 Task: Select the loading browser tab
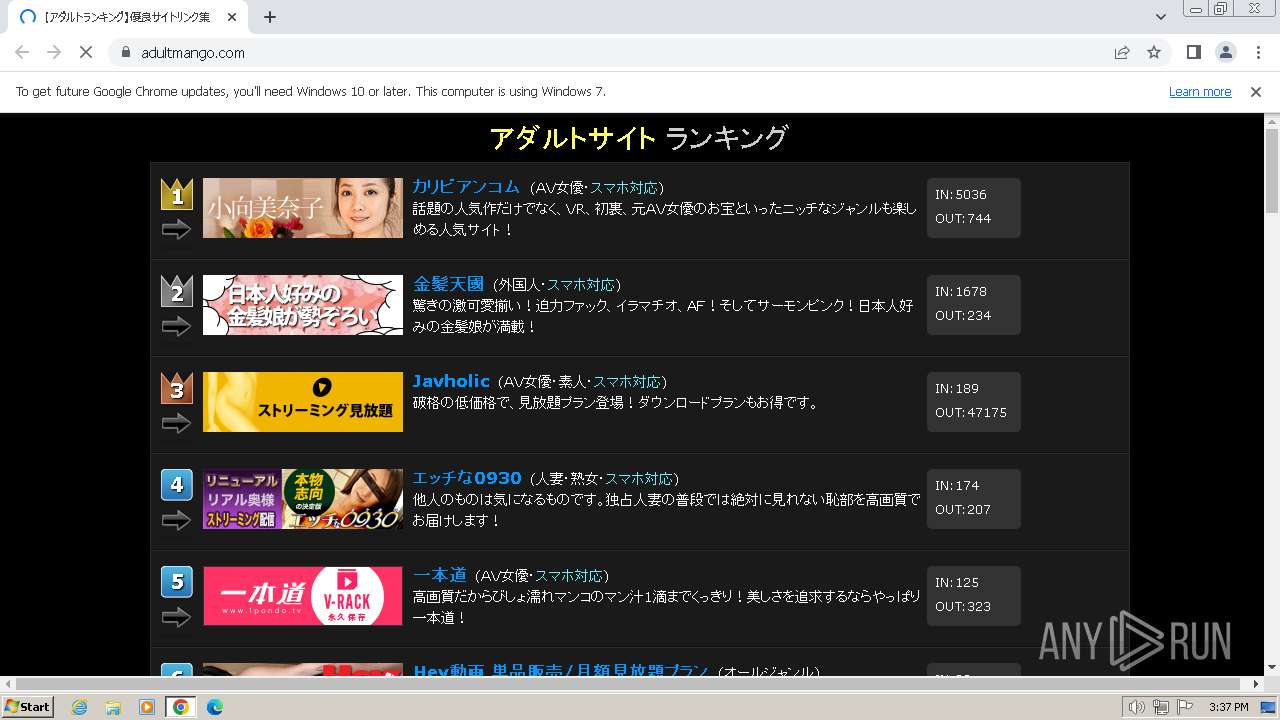(x=127, y=17)
